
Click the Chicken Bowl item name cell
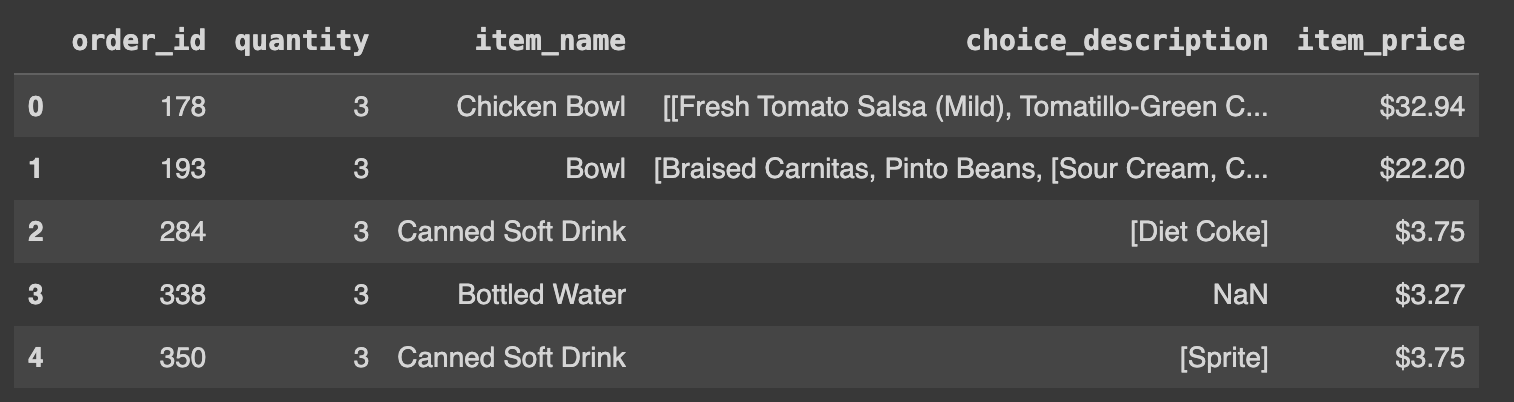pos(541,106)
